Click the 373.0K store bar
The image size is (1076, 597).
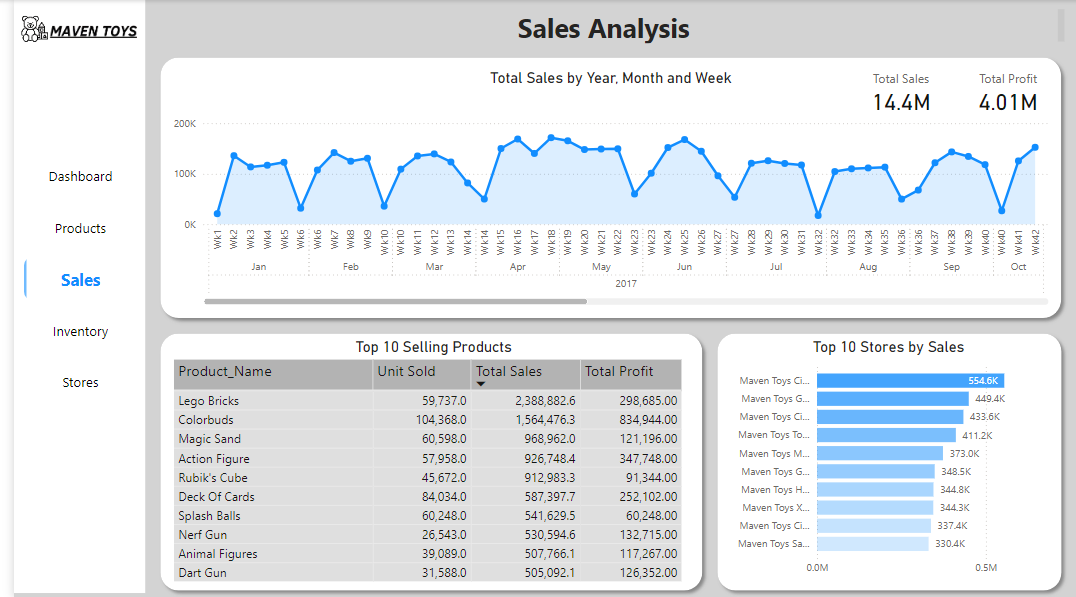(880, 453)
